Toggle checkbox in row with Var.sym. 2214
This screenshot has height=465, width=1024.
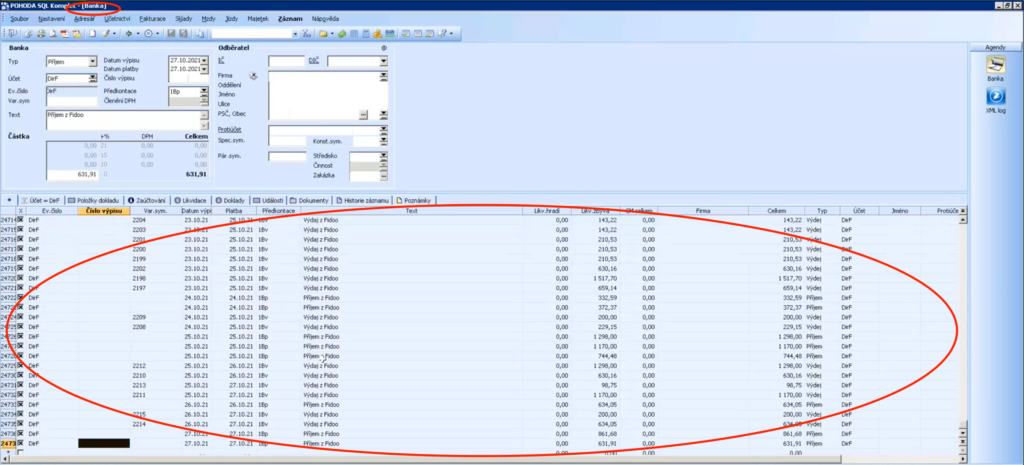pos(20,423)
